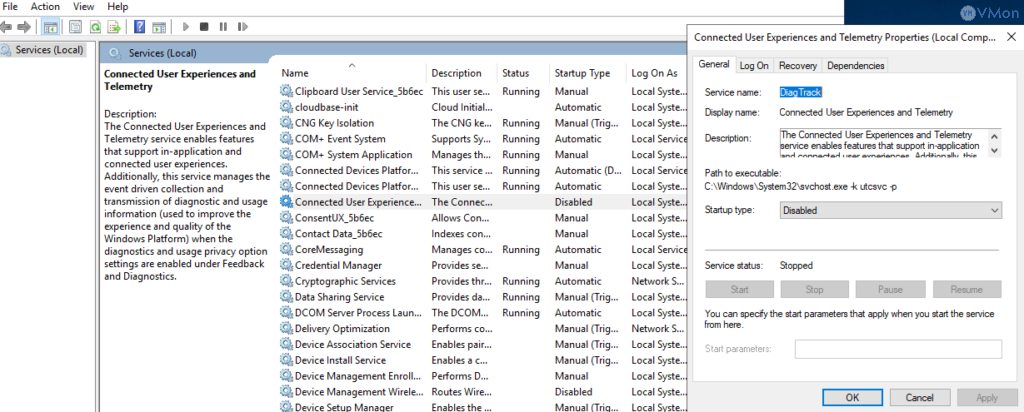
Task: Click the Back arrow in the toolbar
Action: coord(8,26)
